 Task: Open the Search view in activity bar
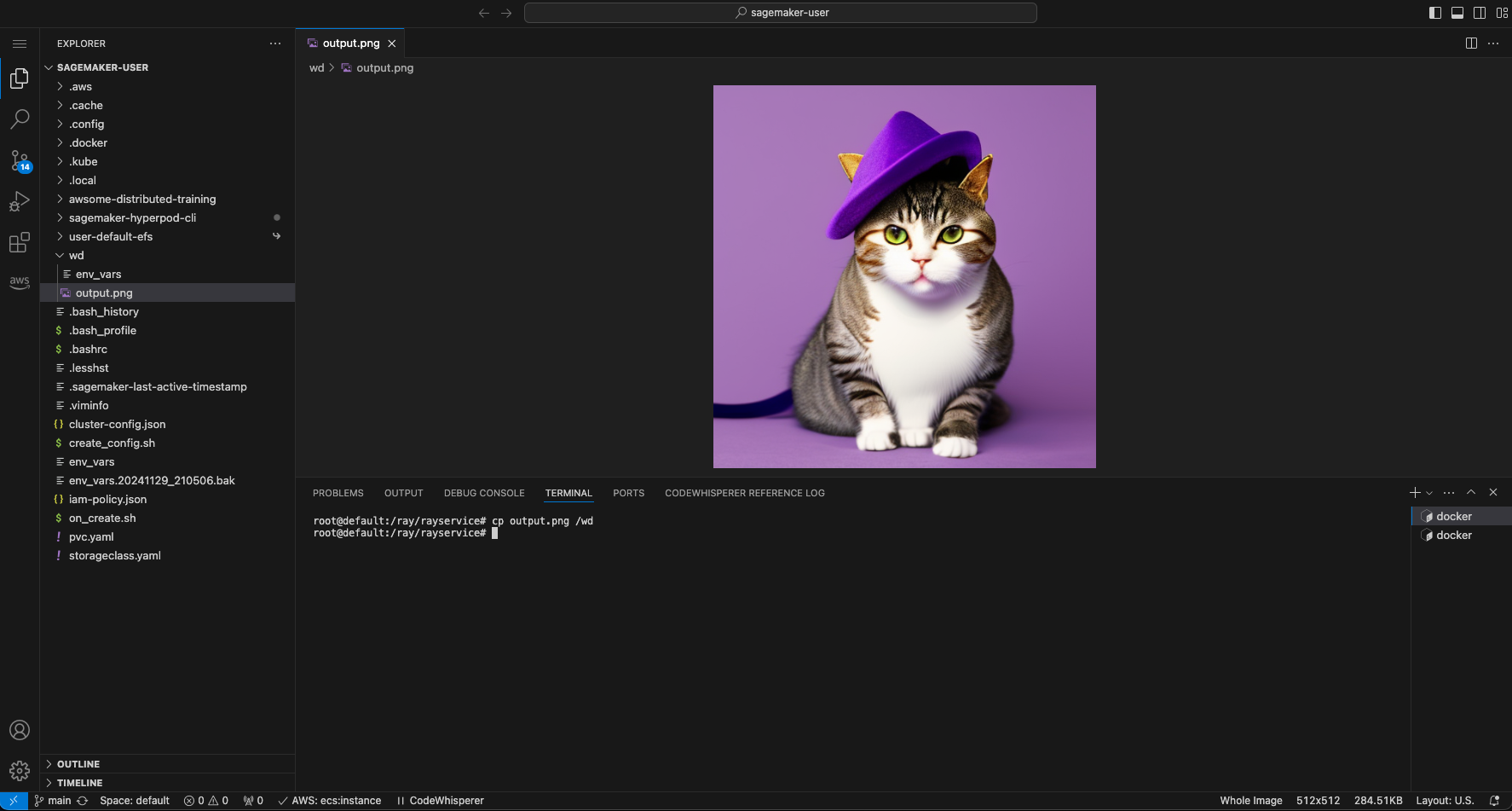pos(20,119)
